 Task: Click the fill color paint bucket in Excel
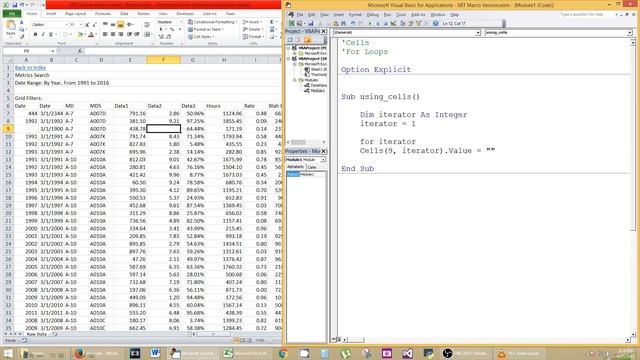pyautogui.click(x=80, y=34)
